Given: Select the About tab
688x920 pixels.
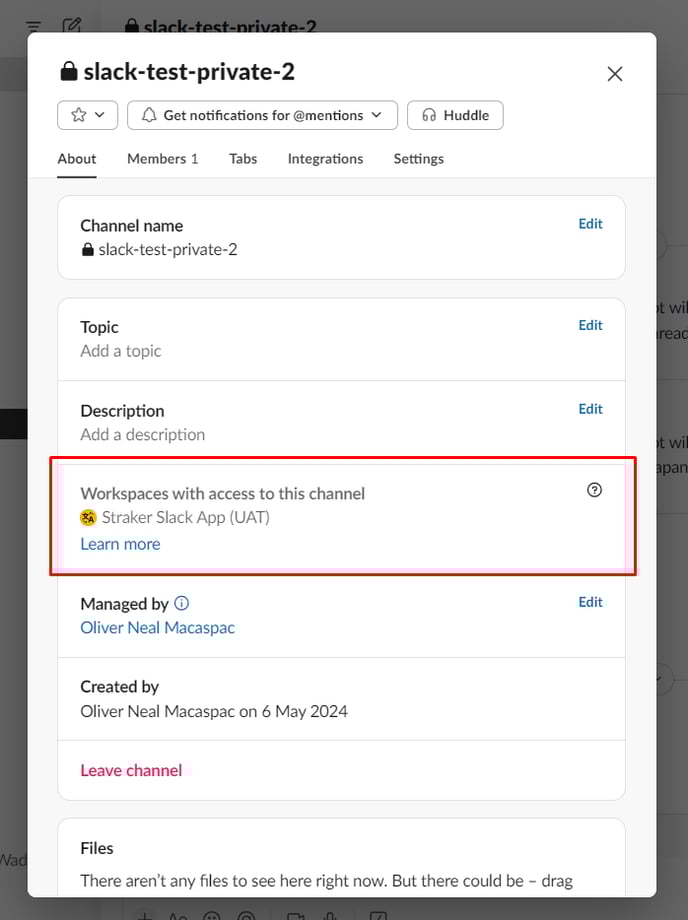Looking at the screenshot, I should 77,158.
